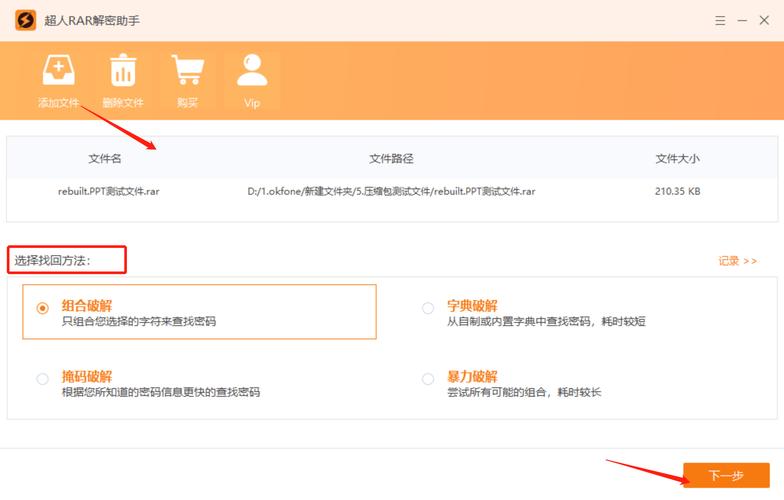This screenshot has height=500, width=784.
Task: Minimize the window
Action: click(x=742, y=20)
